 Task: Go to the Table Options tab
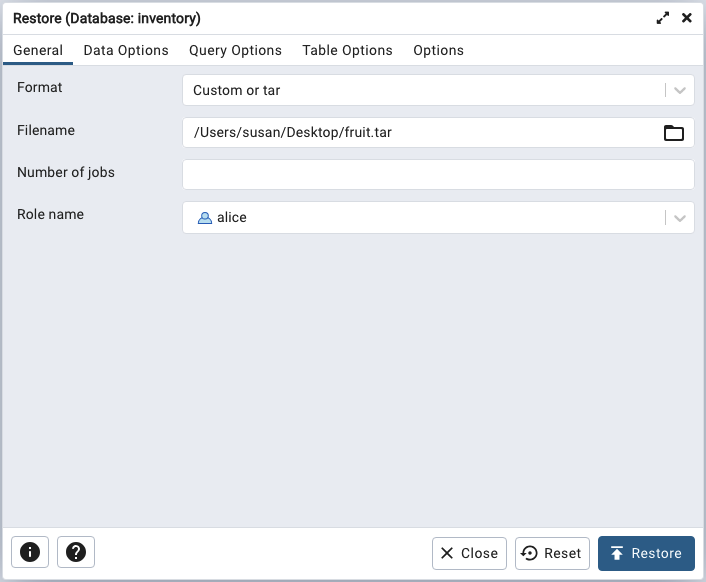click(347, 50)
